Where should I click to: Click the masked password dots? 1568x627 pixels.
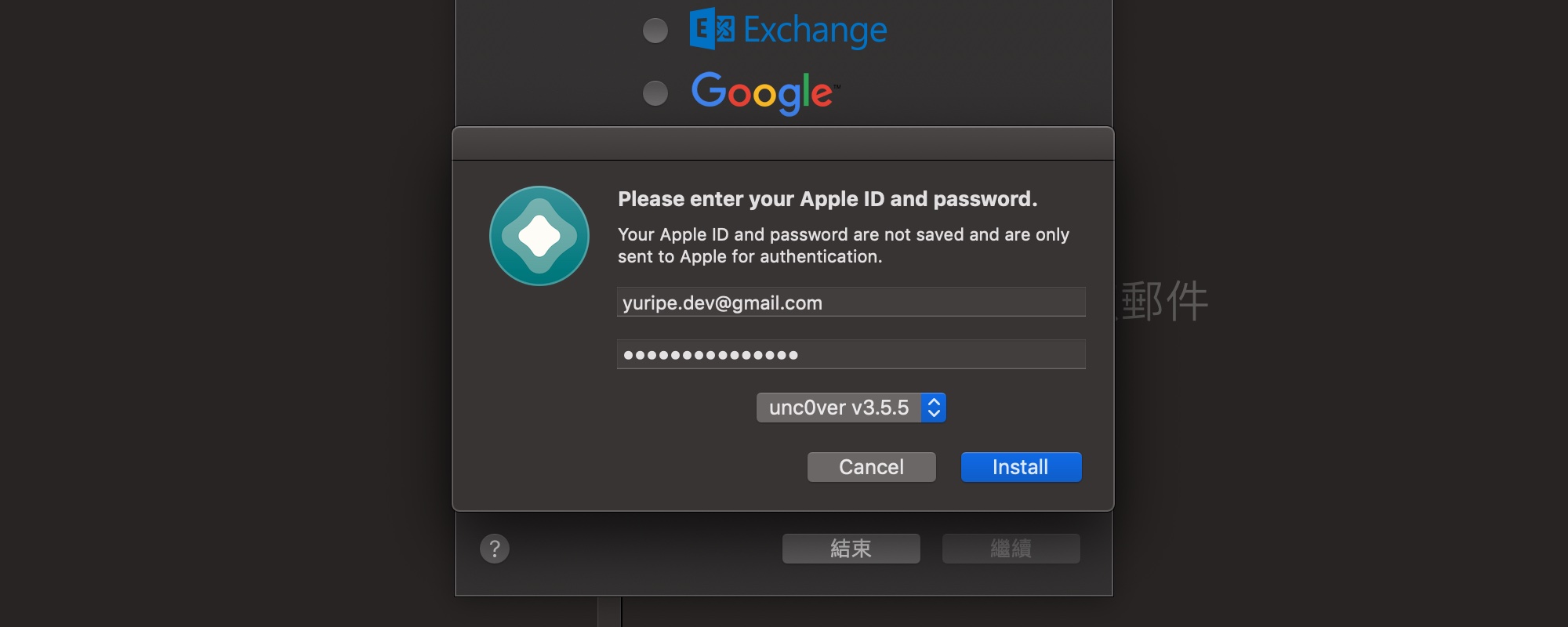coord(710,355)
